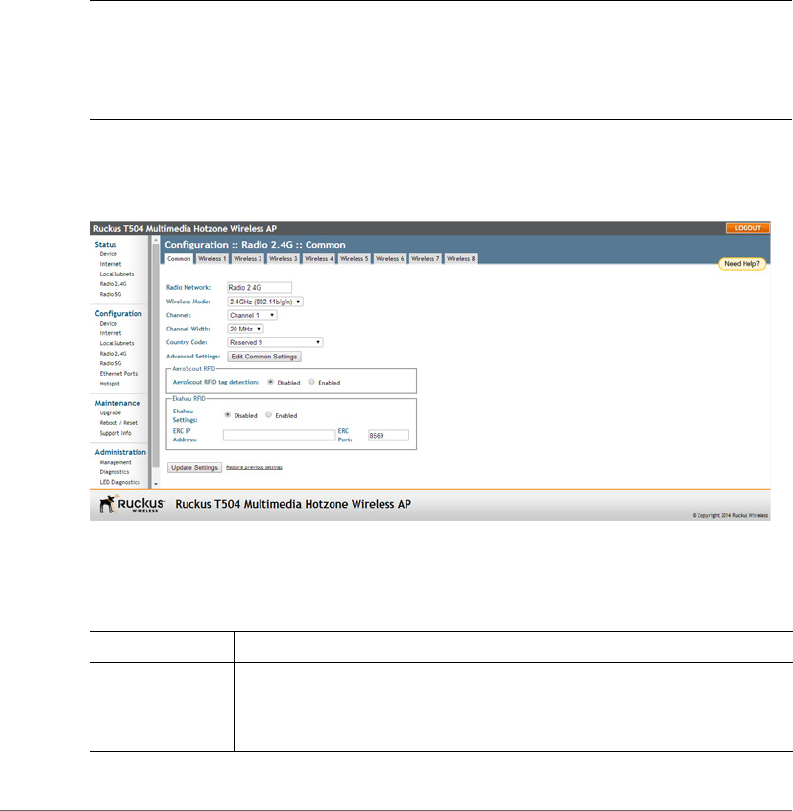Switch to the Wireless 5 tab
The image size is (793, 811).
pyautogui.click(x=354, y=259)
